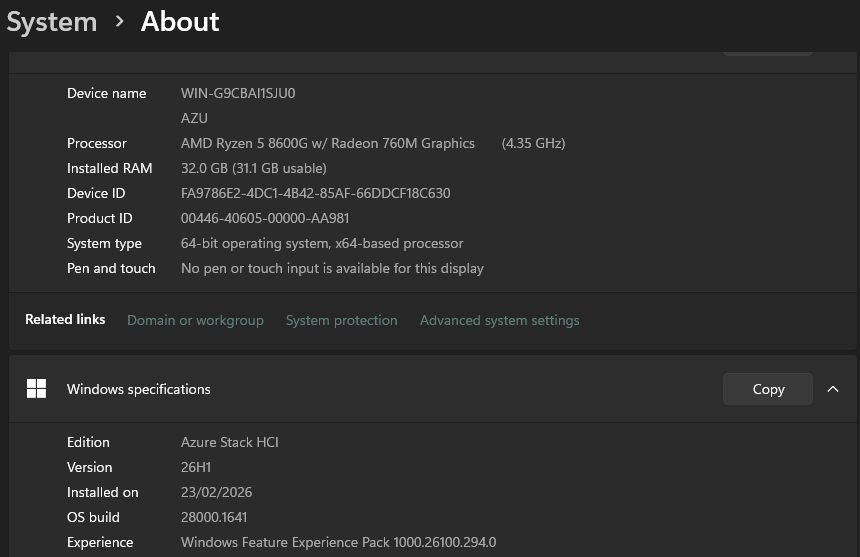860x557 pixels.
Task: Select device name WIN-G9CBAI1SJU0
Action: click(238, 93)
